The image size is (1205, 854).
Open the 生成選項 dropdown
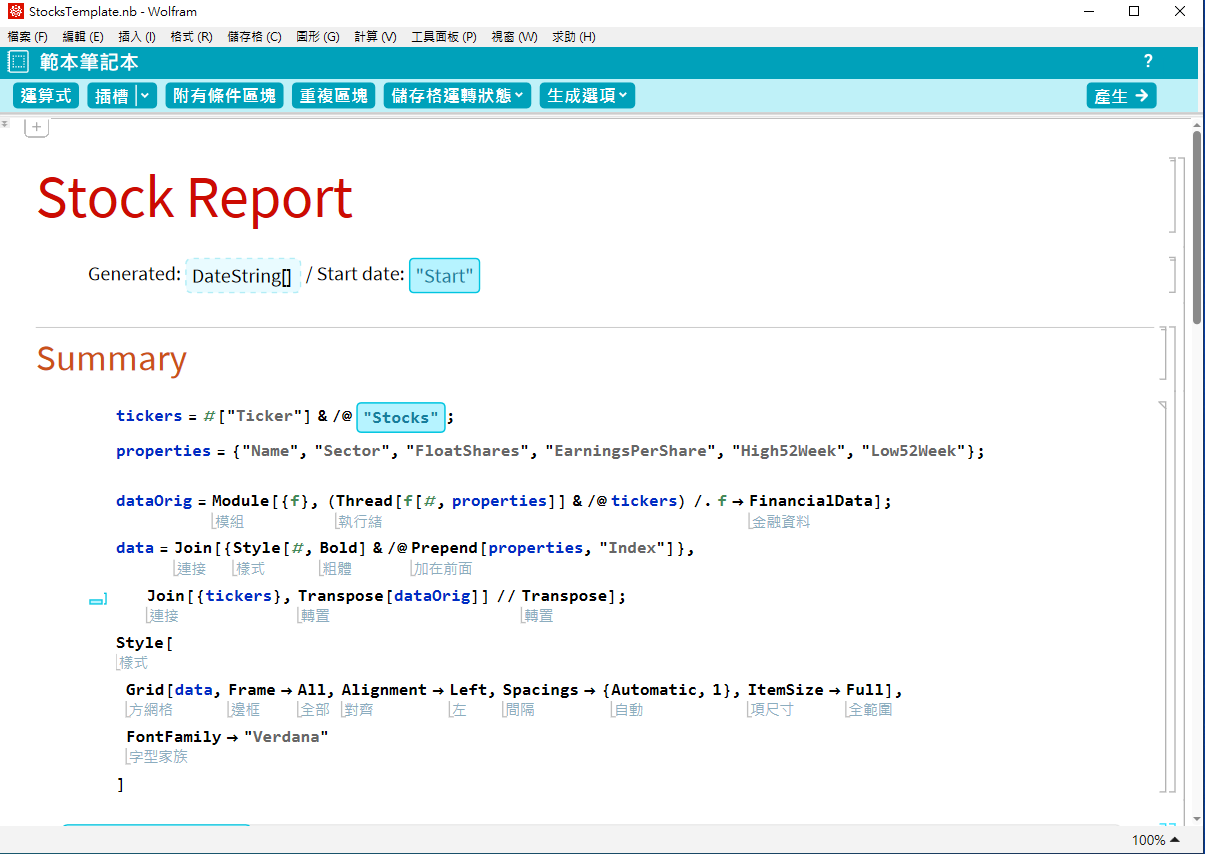click(x=587, y=96)
